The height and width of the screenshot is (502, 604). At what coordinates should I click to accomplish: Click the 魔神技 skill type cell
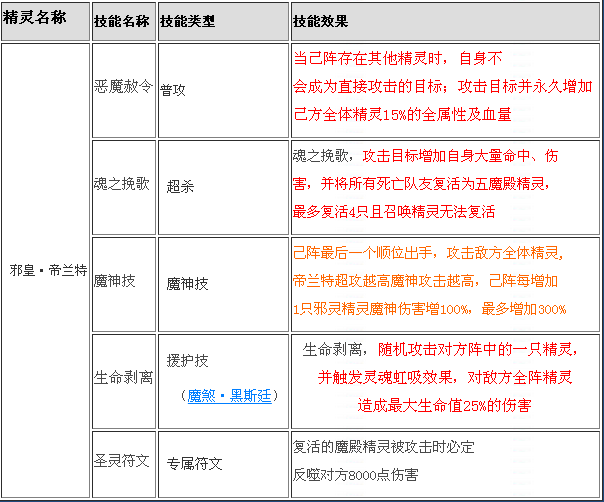[x=223, y=284]
